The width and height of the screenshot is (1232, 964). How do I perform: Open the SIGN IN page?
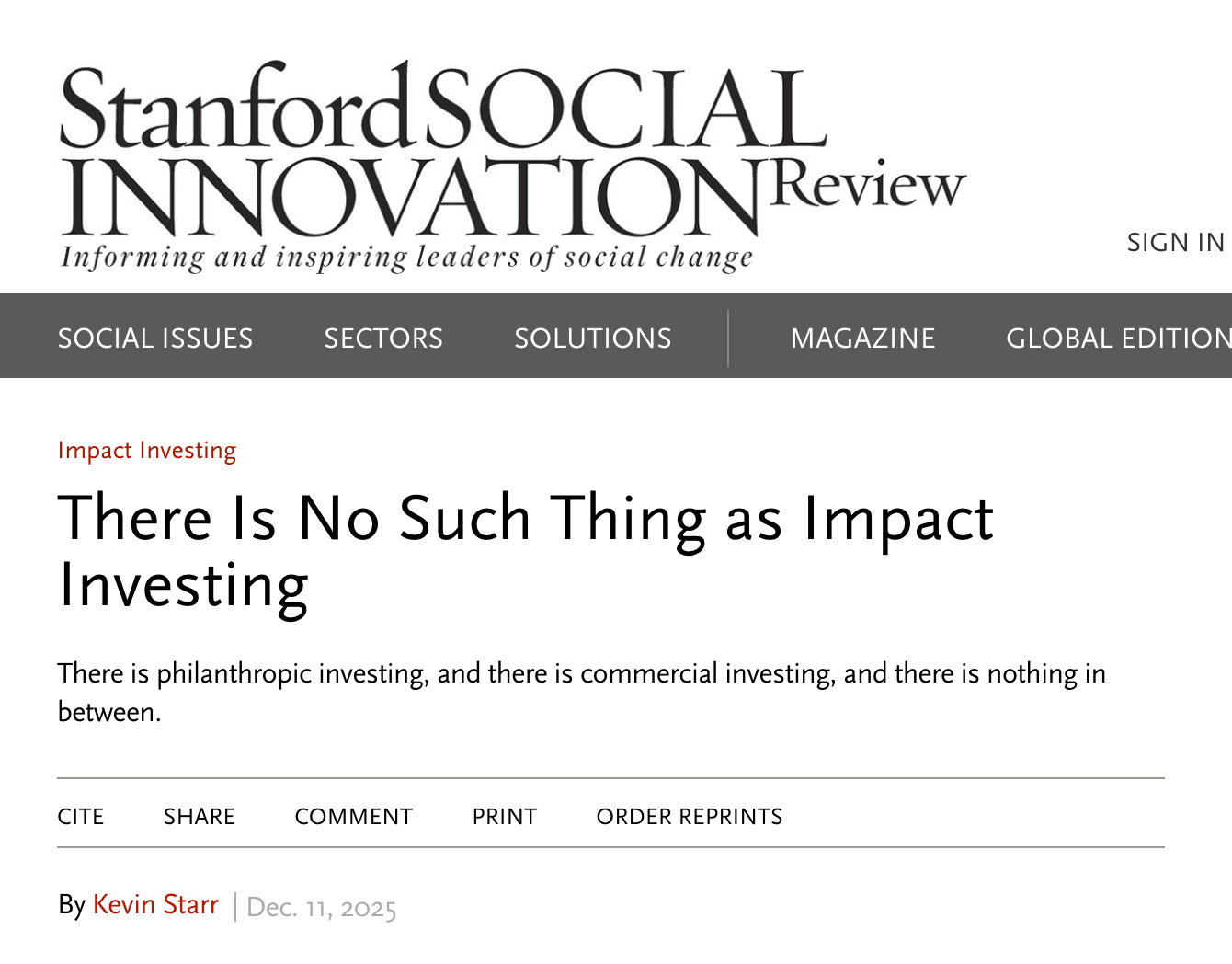click(1175, 243)
